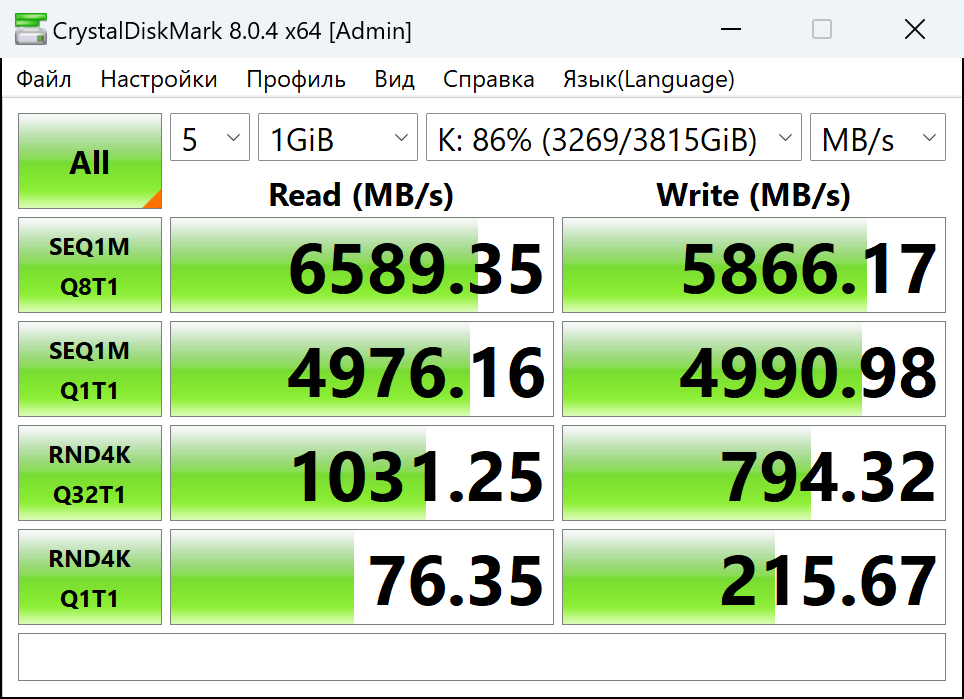Start the SEQ1M Q1T1 test
964x699 pixels.
click(x=90, y=369)
